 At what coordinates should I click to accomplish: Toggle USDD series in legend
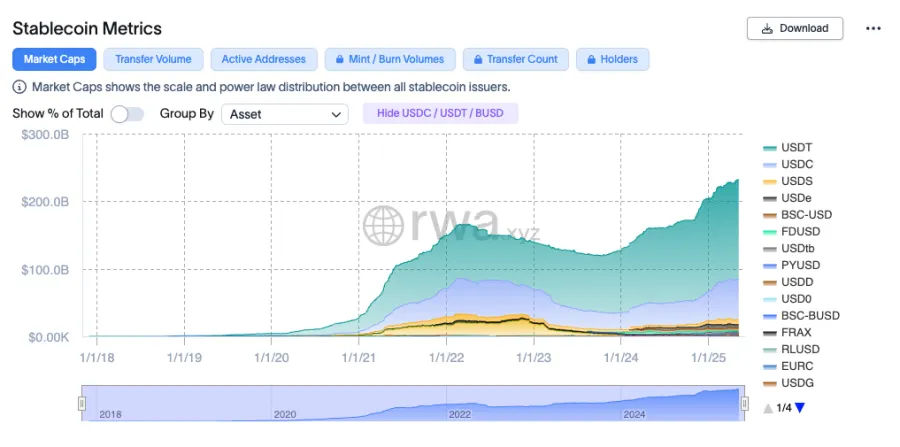788,282
